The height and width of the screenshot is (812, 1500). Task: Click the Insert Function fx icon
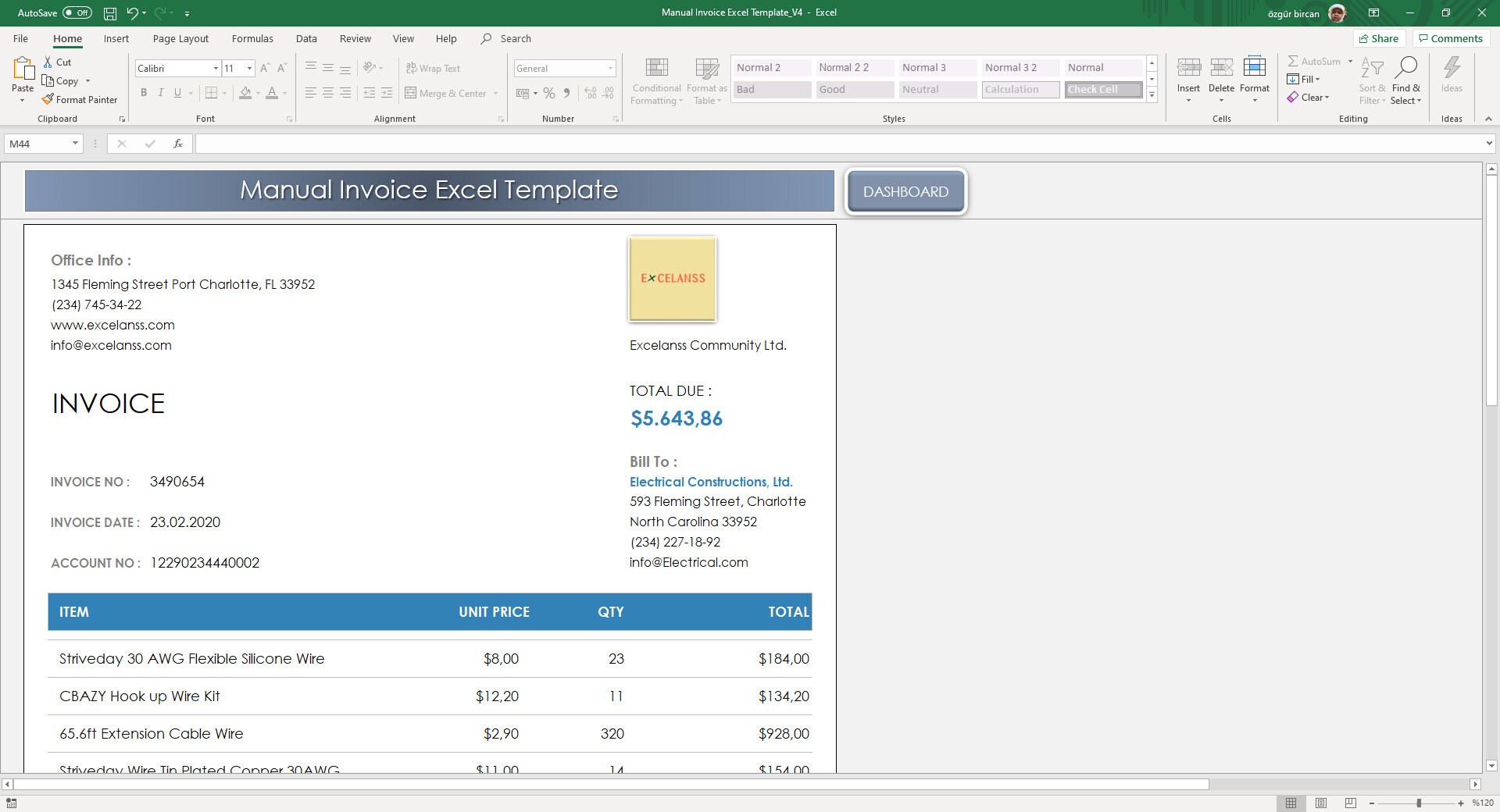point(178,144)
